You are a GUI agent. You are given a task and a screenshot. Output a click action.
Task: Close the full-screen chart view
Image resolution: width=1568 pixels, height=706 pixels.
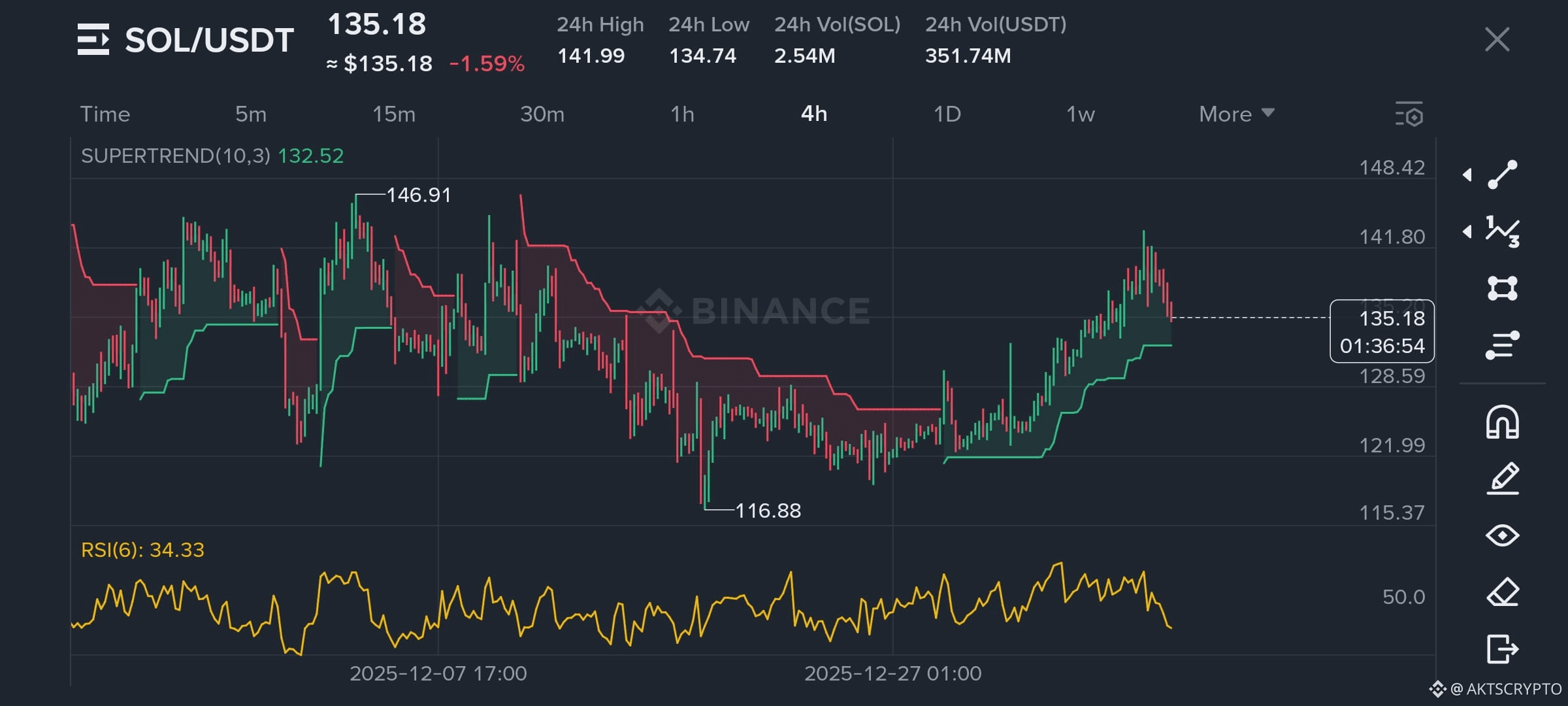coord(1497,39)
